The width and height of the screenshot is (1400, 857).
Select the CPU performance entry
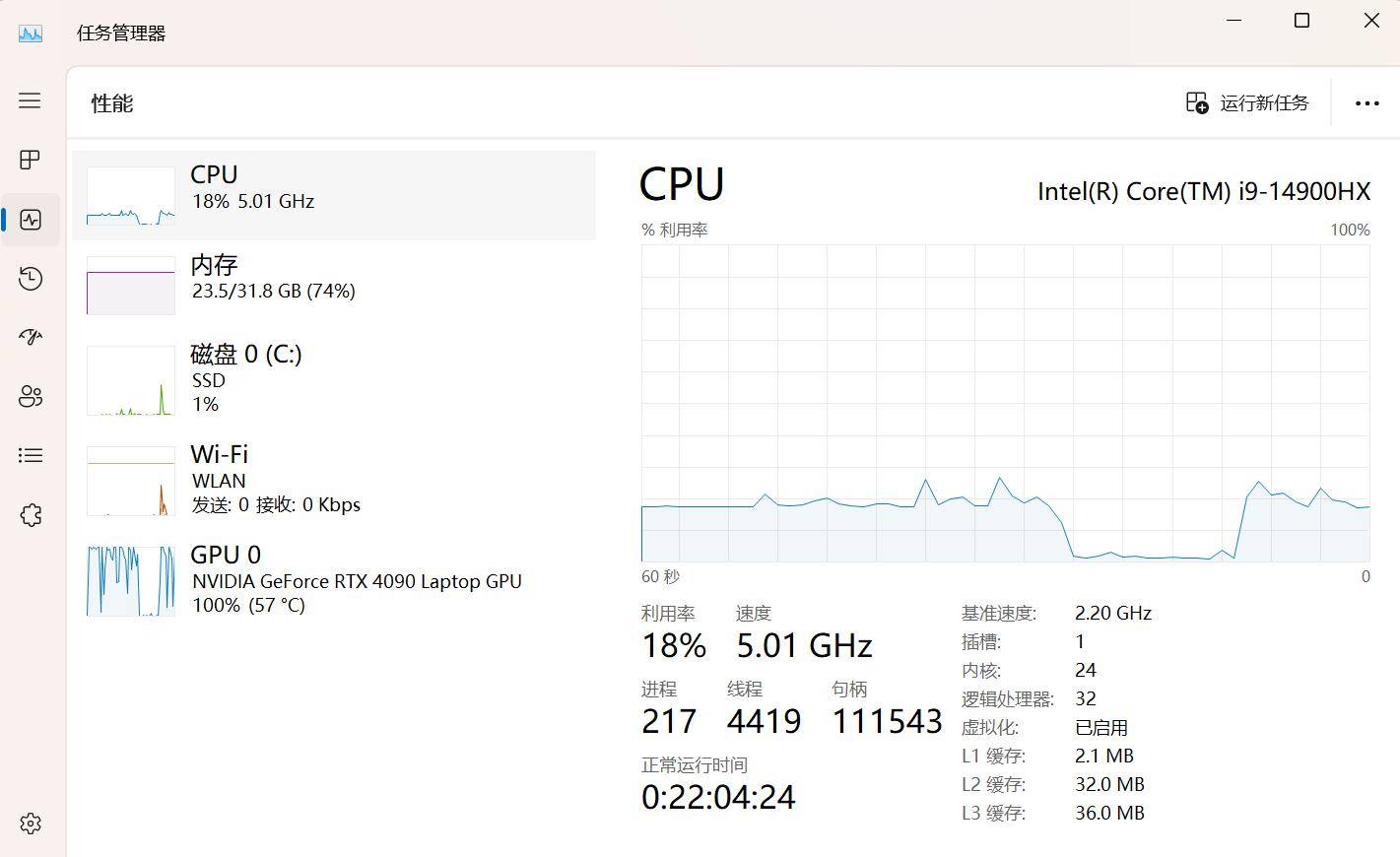334,195
